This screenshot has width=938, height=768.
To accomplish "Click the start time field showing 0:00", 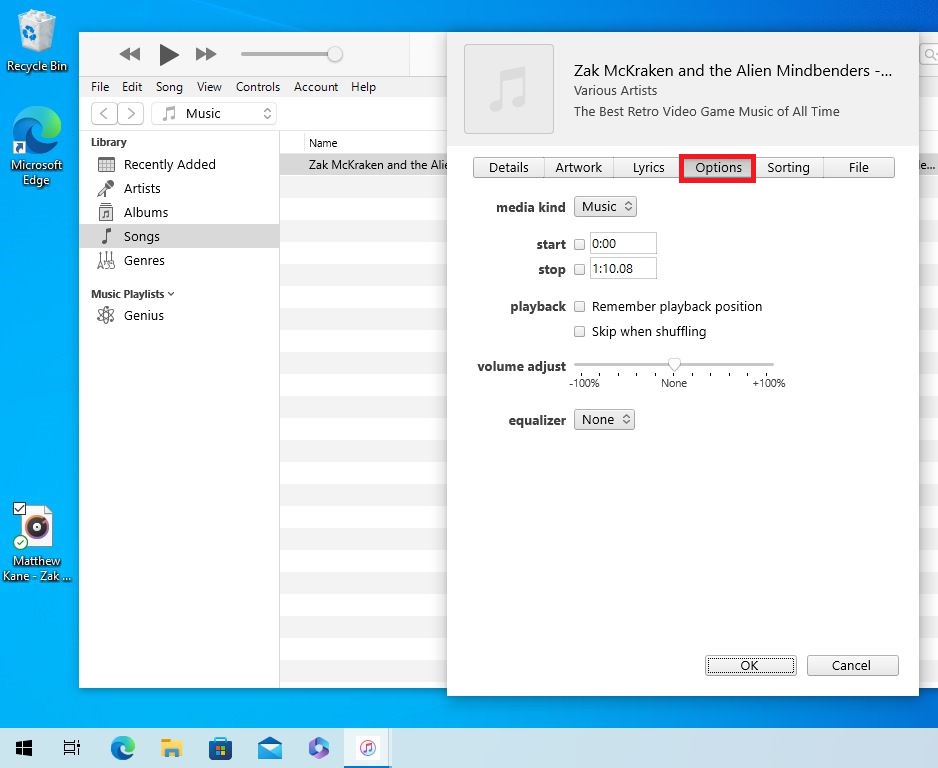I will (x=623, y=243).
